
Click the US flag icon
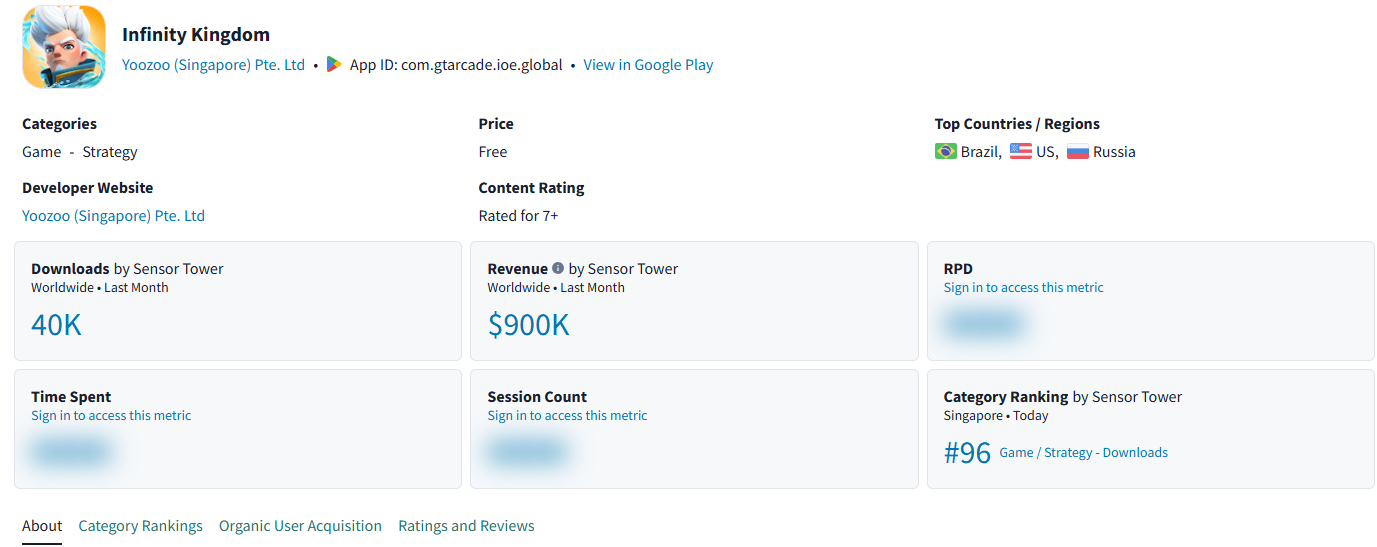click(1020, 152)
